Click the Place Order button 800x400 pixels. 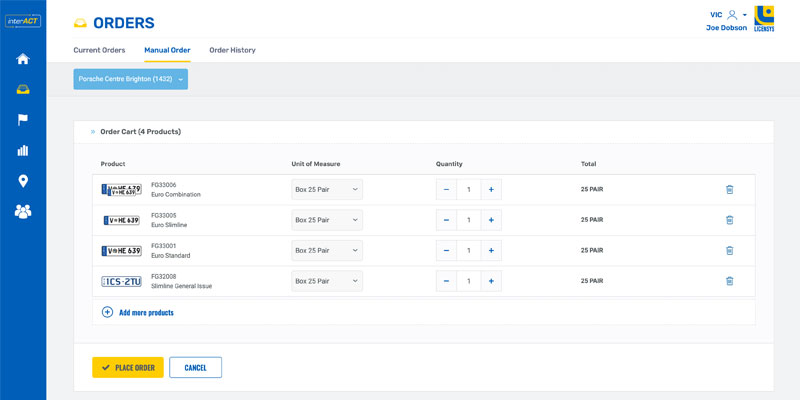[128, 368]
